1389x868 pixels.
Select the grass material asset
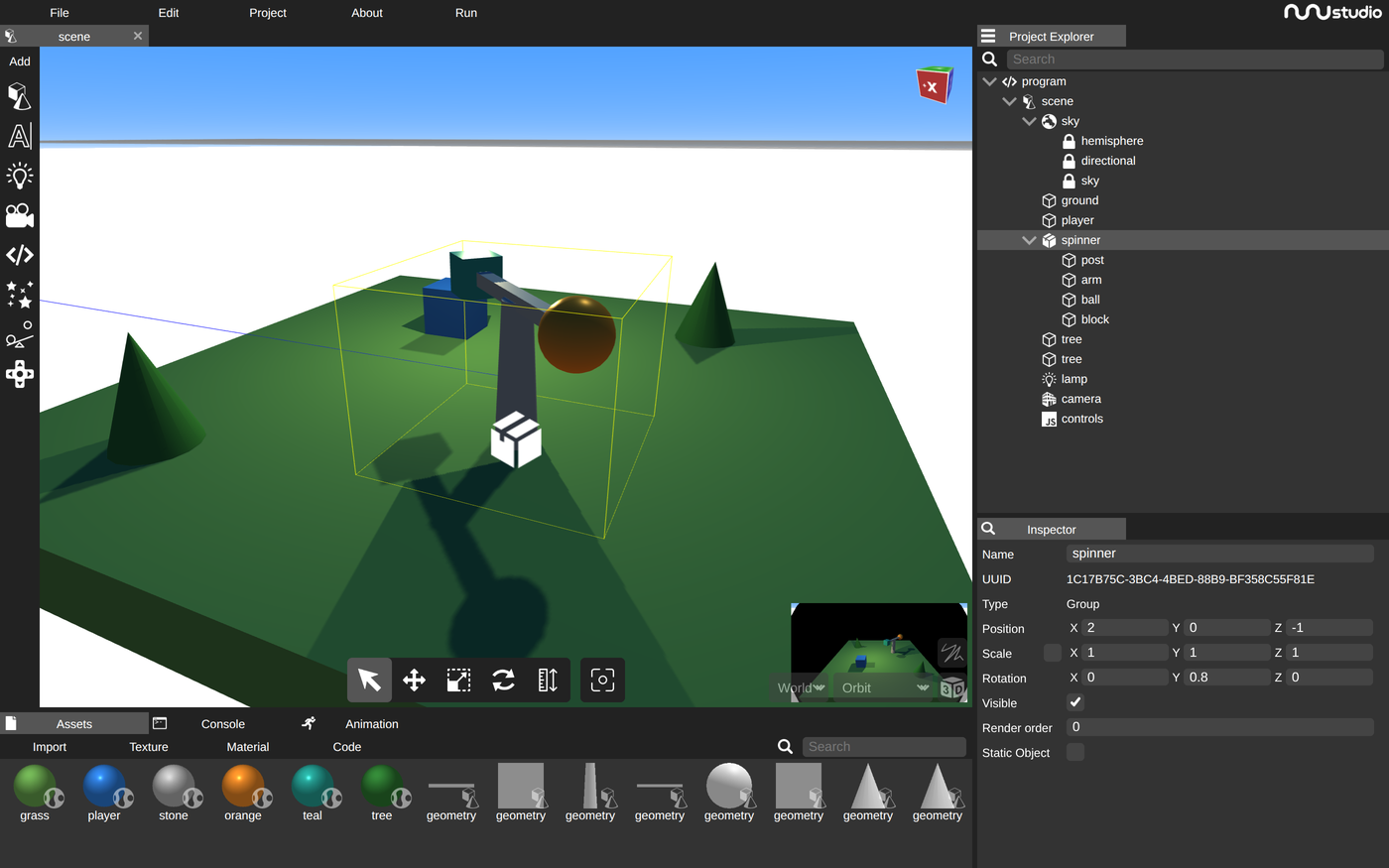coord(35,793)
